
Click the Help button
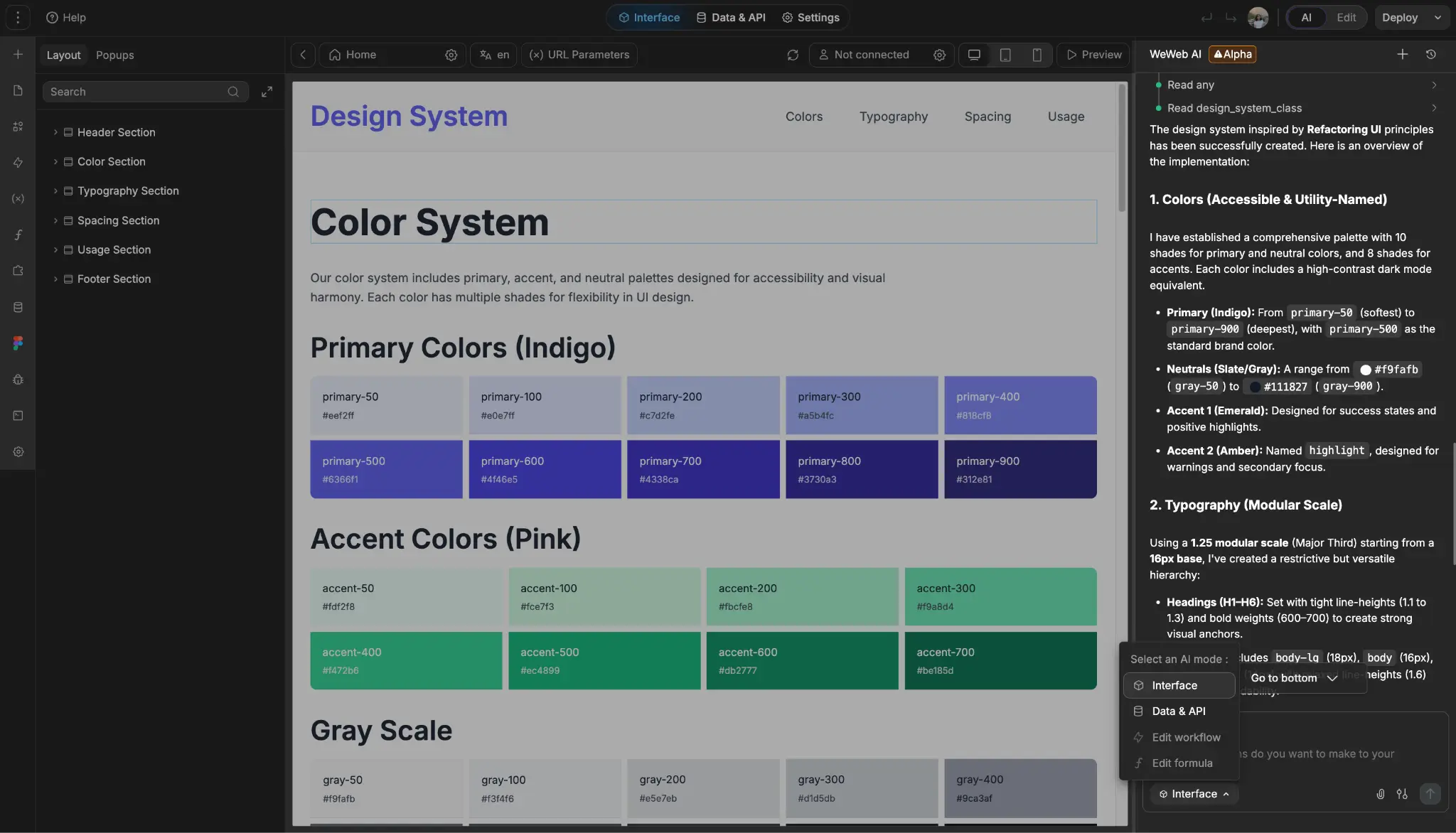click(66, 18)
